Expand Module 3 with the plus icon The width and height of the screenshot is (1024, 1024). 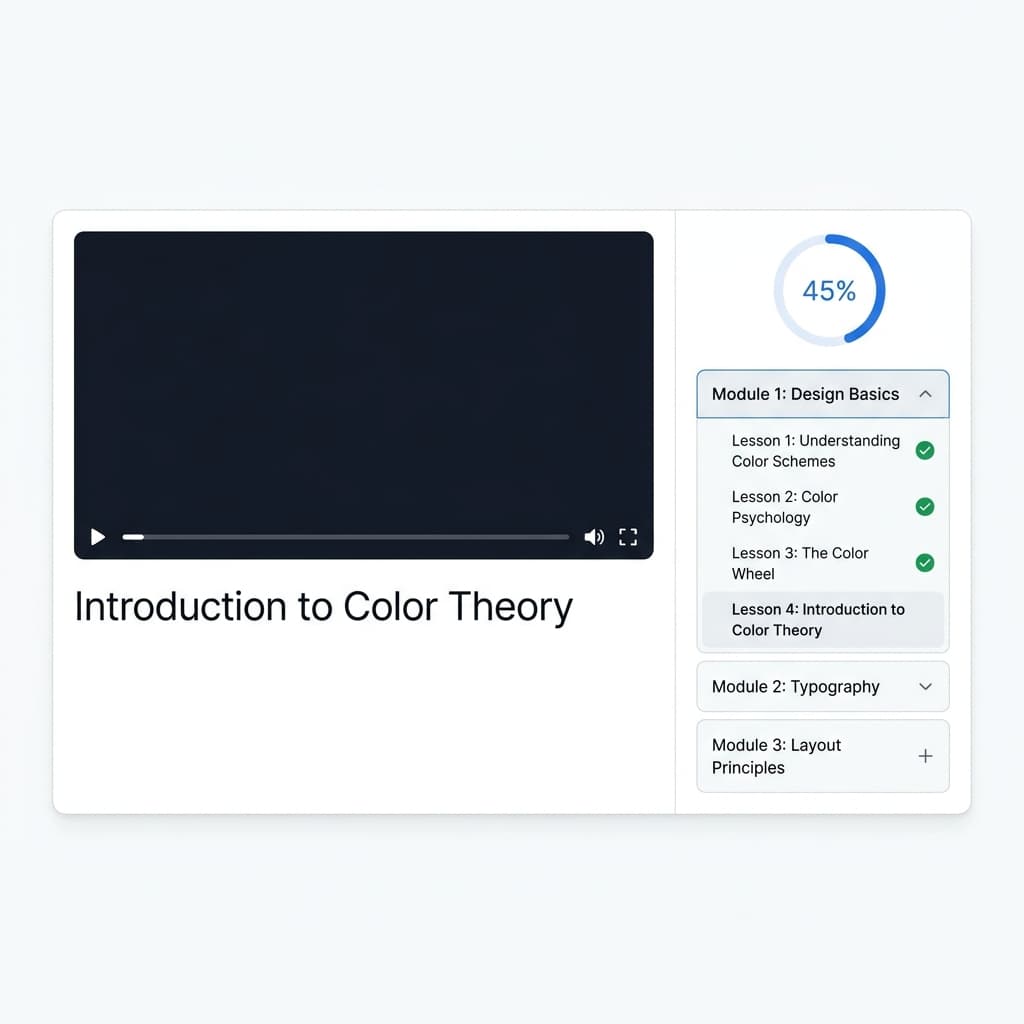tap(925, 756)
